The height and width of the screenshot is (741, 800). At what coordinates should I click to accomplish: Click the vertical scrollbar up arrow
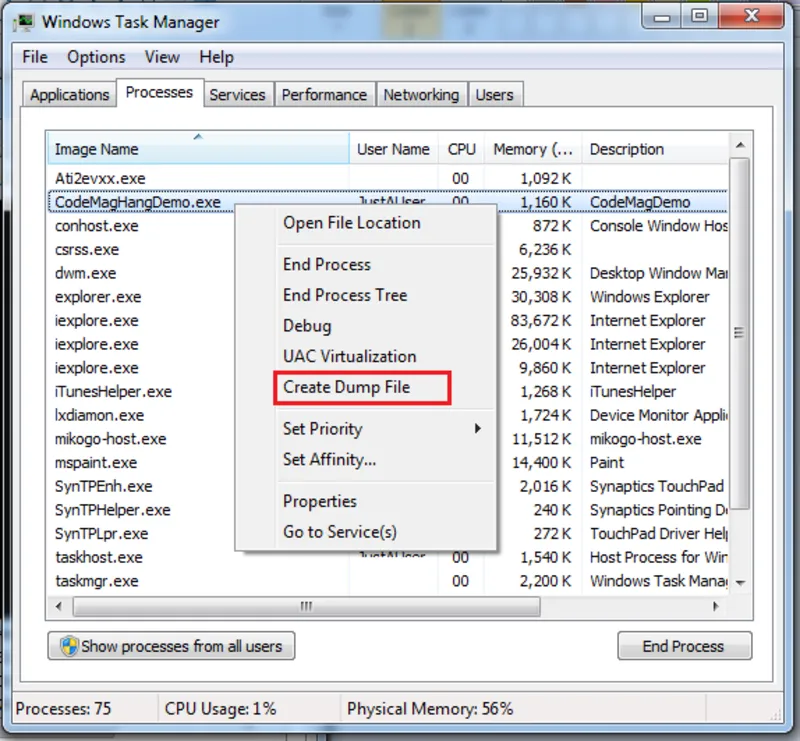740,145
